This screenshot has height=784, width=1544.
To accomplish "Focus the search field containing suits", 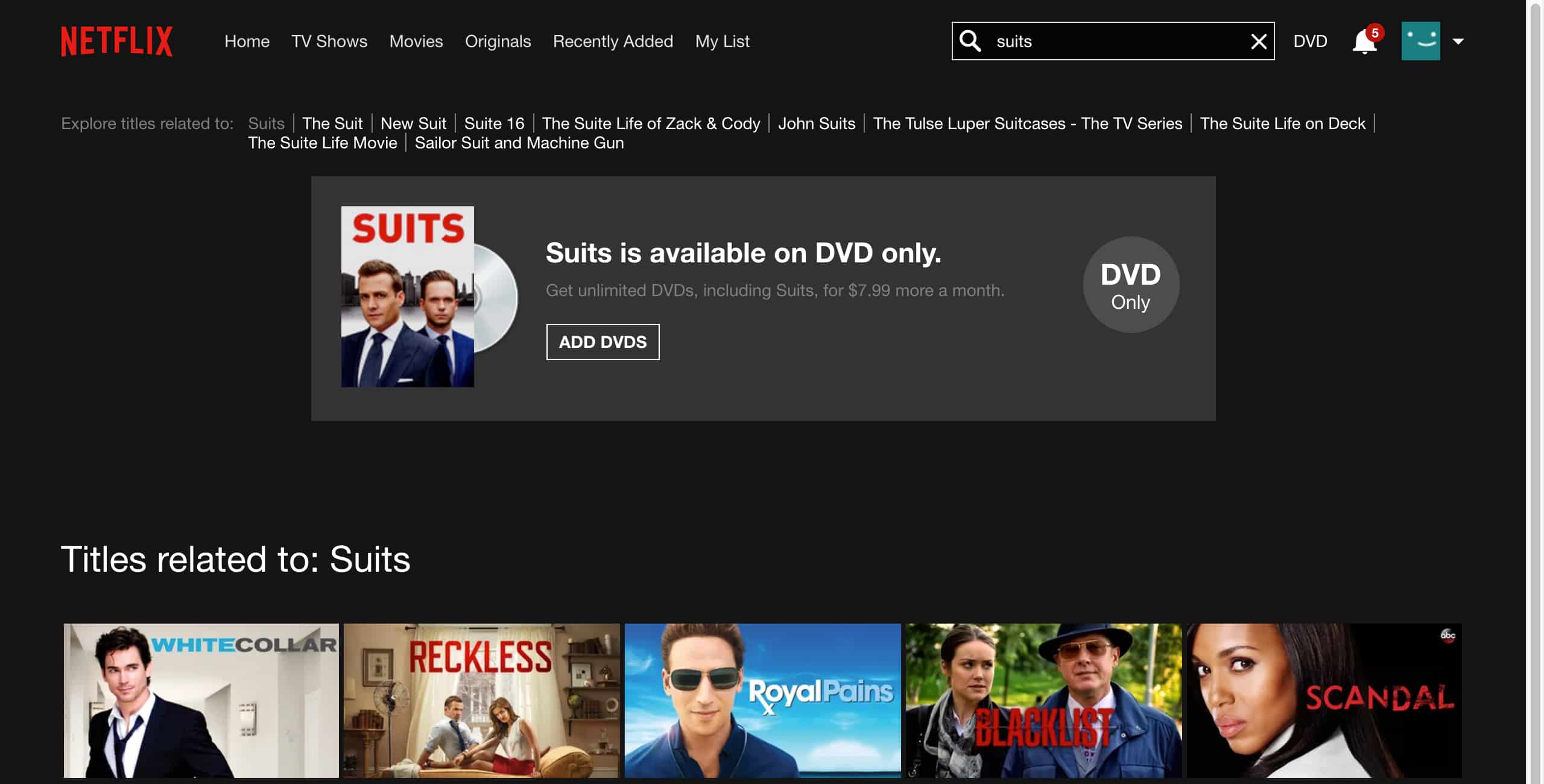I will (1113, 41).
